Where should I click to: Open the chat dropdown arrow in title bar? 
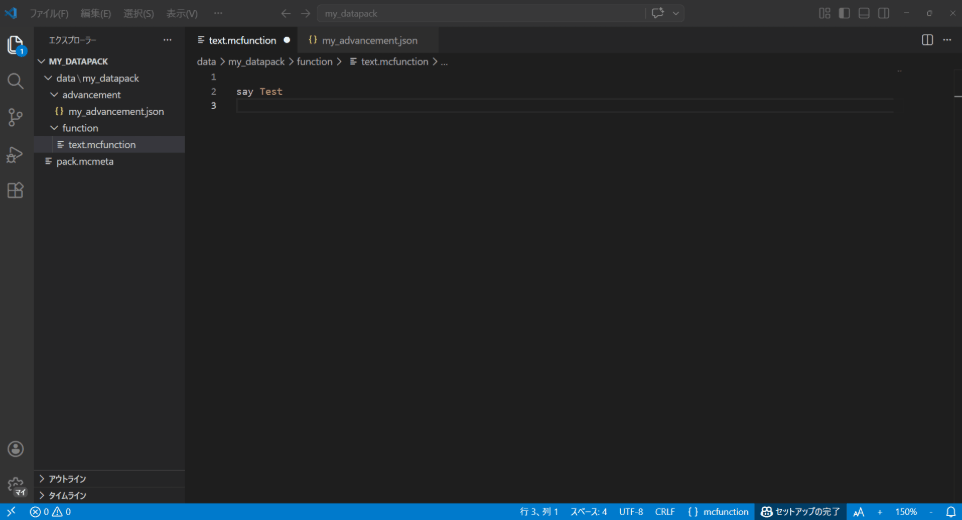(x=675, y=13)
